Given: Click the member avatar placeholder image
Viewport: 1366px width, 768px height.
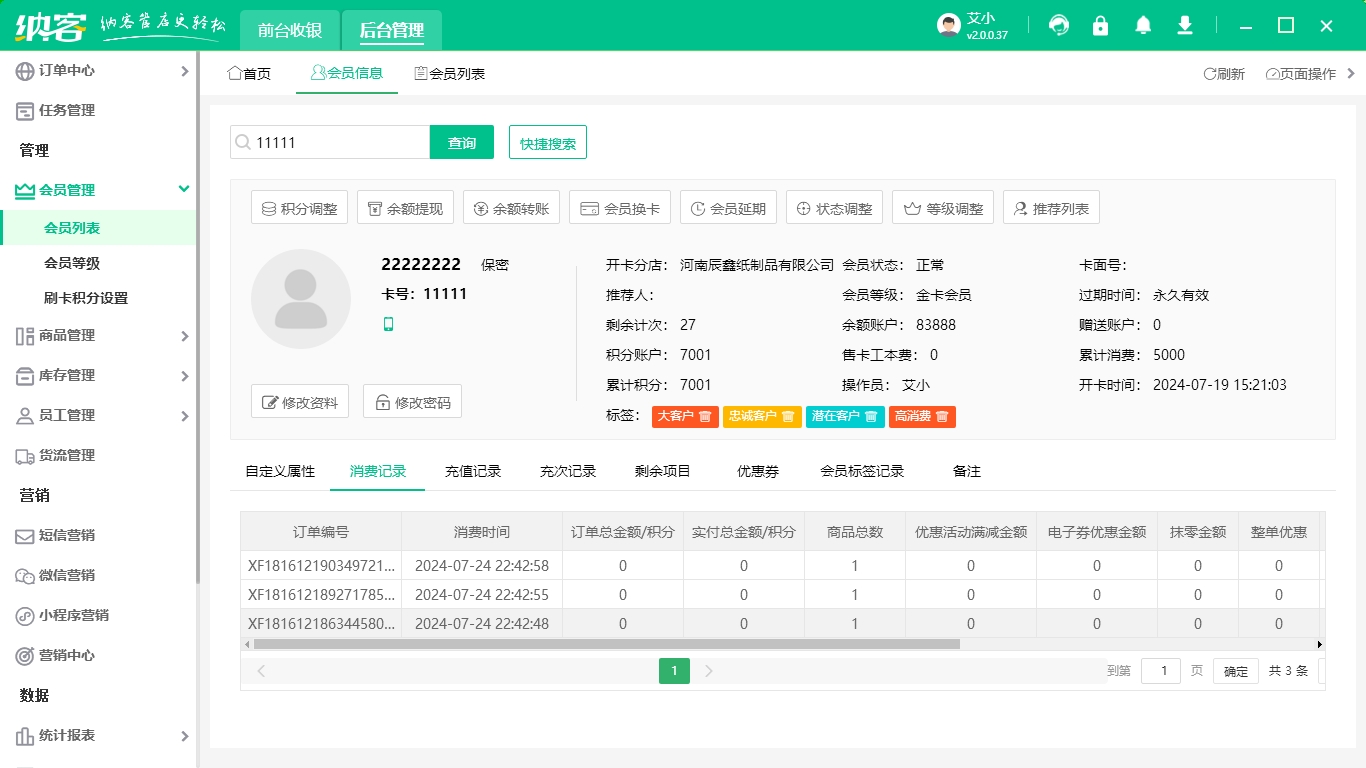Looking at the screenshot, I should click(301, 299).
